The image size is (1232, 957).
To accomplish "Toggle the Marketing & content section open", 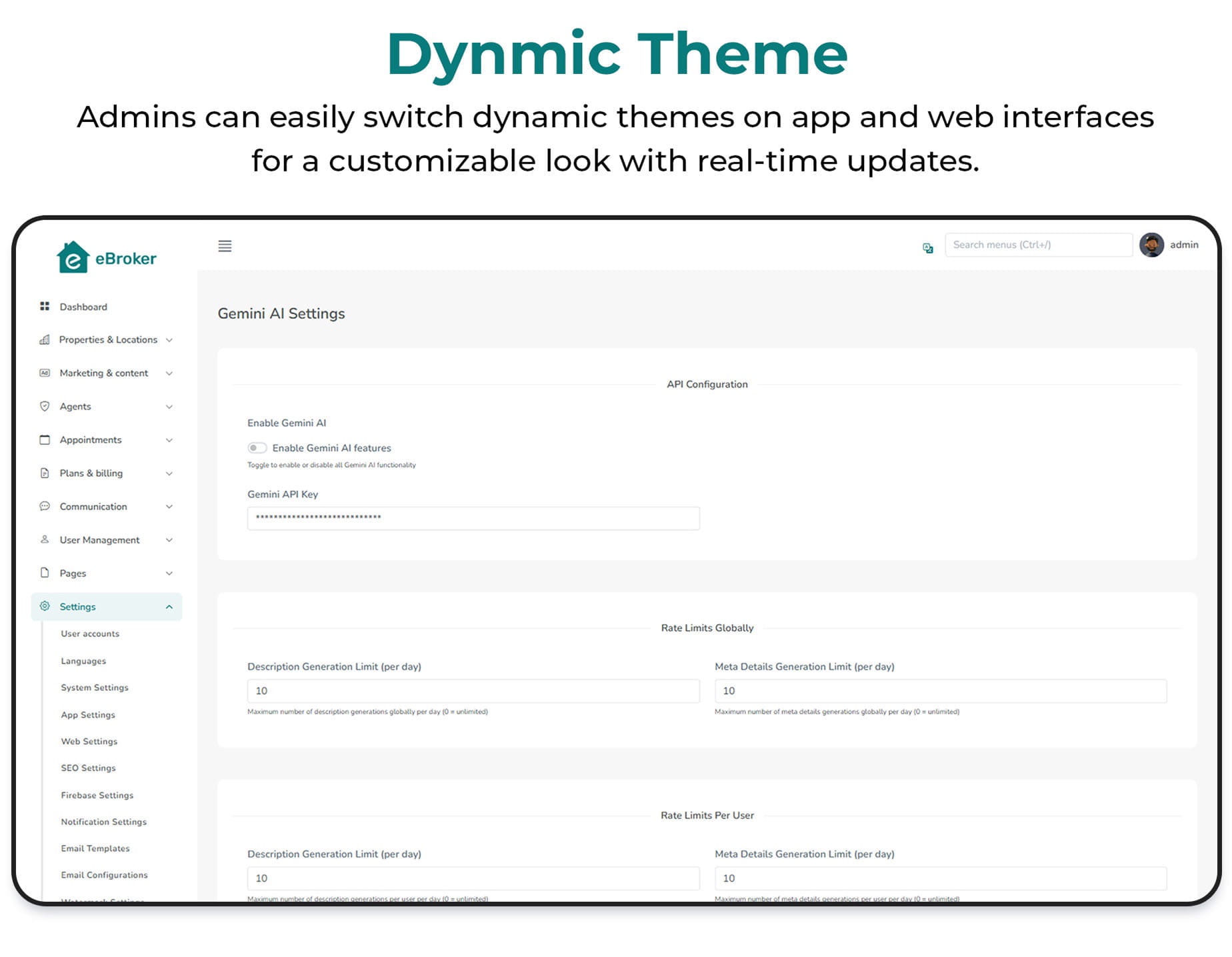I will pyautogui.click(x=169, y=373).
